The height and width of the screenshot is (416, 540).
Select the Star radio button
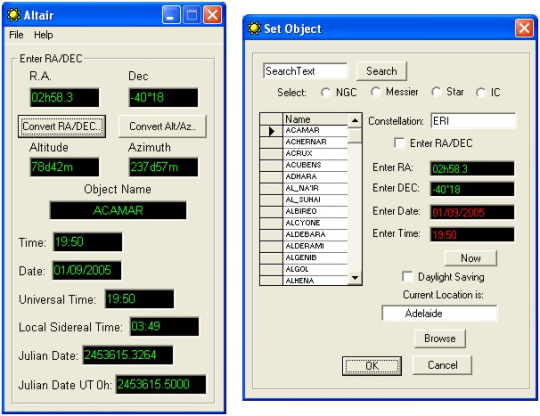pyautogui.click(x=436, y=92)
